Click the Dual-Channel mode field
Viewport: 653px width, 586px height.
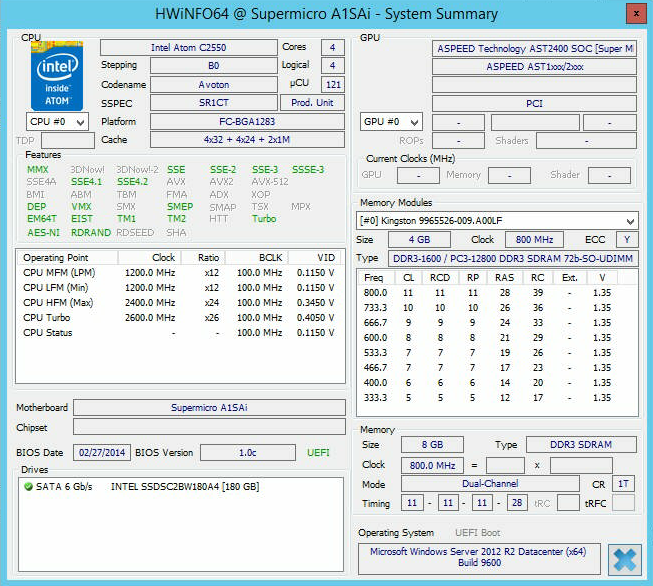coord(490,484)
